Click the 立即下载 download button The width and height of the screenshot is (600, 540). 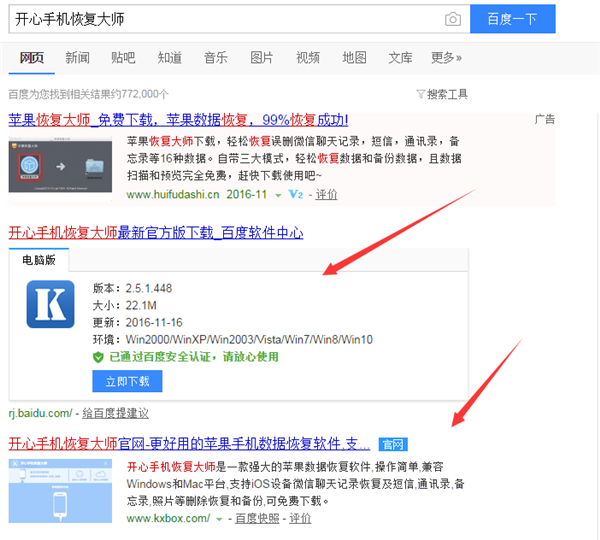pyautogui.click(x=127, y=381)
